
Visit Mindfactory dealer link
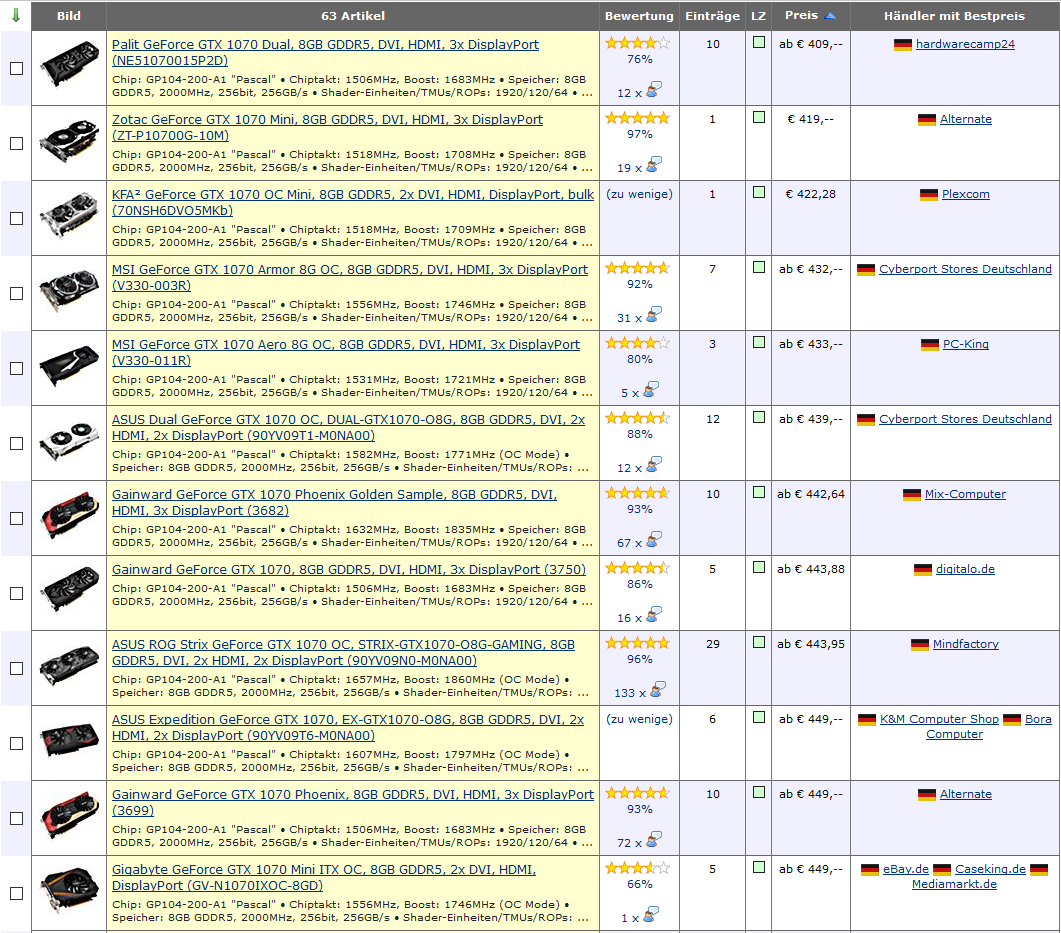(966, 644)
